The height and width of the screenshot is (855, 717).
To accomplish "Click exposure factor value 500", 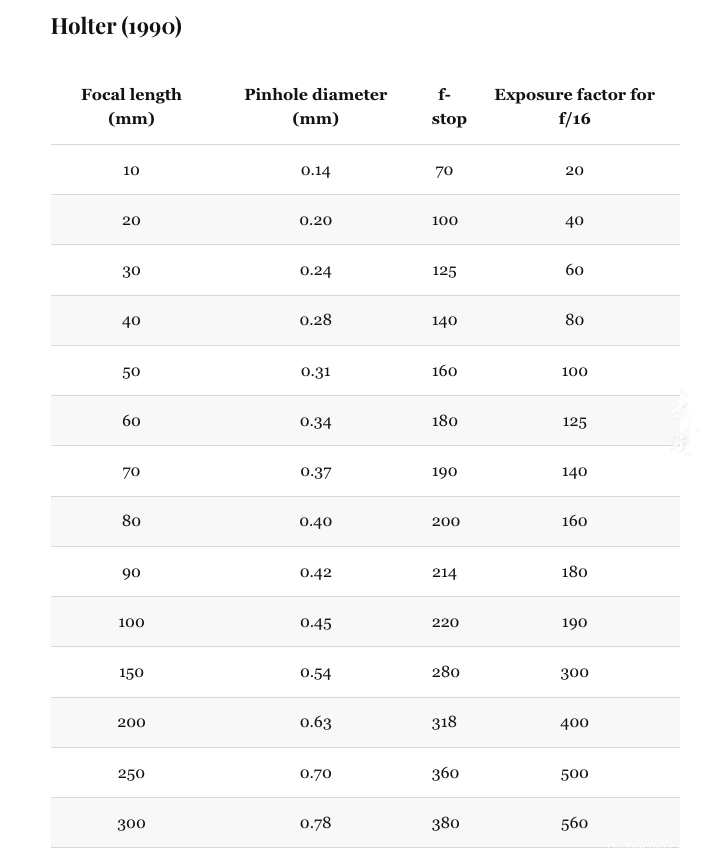I will click(575, 774).
